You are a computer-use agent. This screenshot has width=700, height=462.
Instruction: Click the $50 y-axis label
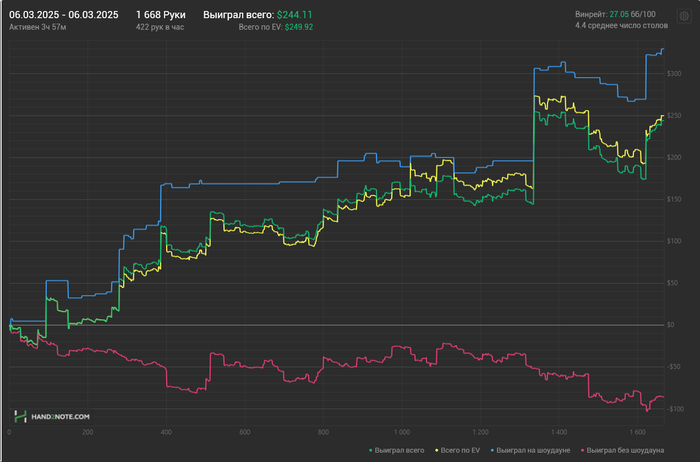pyautogui.click(x=673, y=283)
